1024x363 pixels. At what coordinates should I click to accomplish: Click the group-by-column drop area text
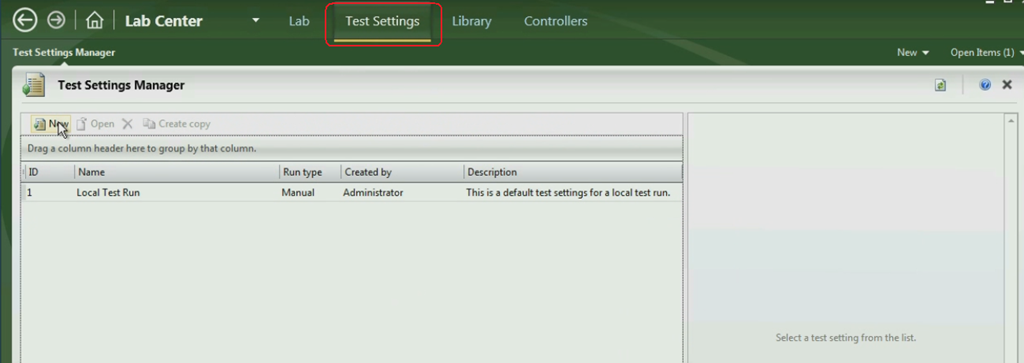142,149
